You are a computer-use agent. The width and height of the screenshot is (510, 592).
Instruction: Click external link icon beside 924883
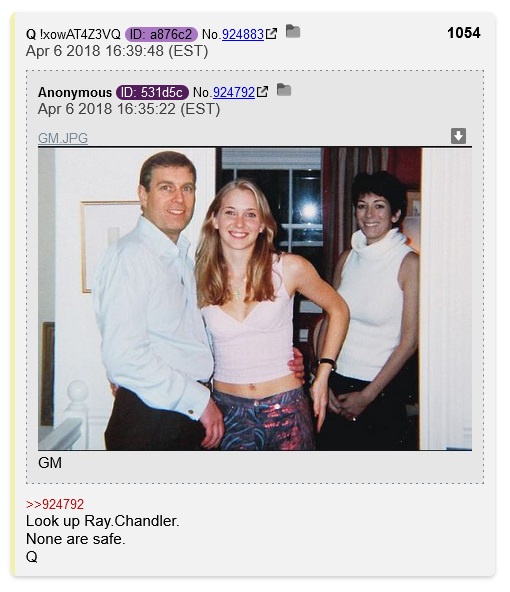click(x=271, y=34)
